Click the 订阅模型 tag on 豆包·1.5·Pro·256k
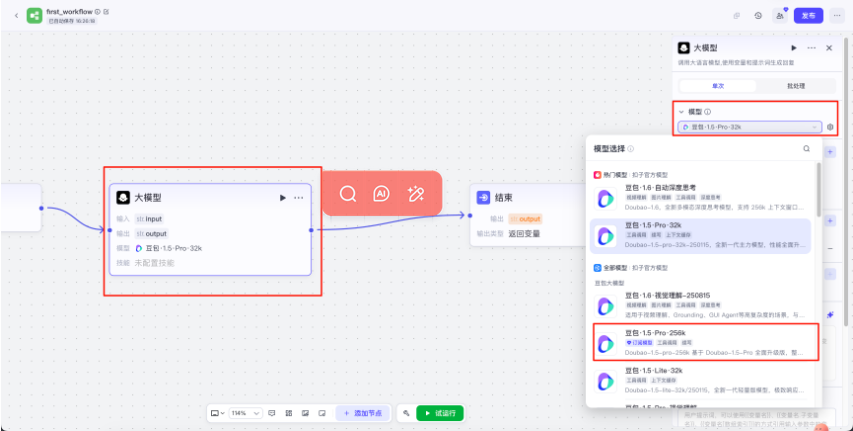Screen dimensions: 853x431 pyautogui.click(x=639, y=343)
